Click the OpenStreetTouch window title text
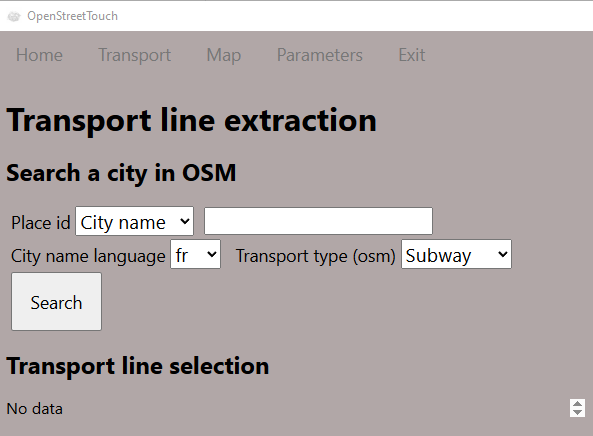 click(72, 16)
